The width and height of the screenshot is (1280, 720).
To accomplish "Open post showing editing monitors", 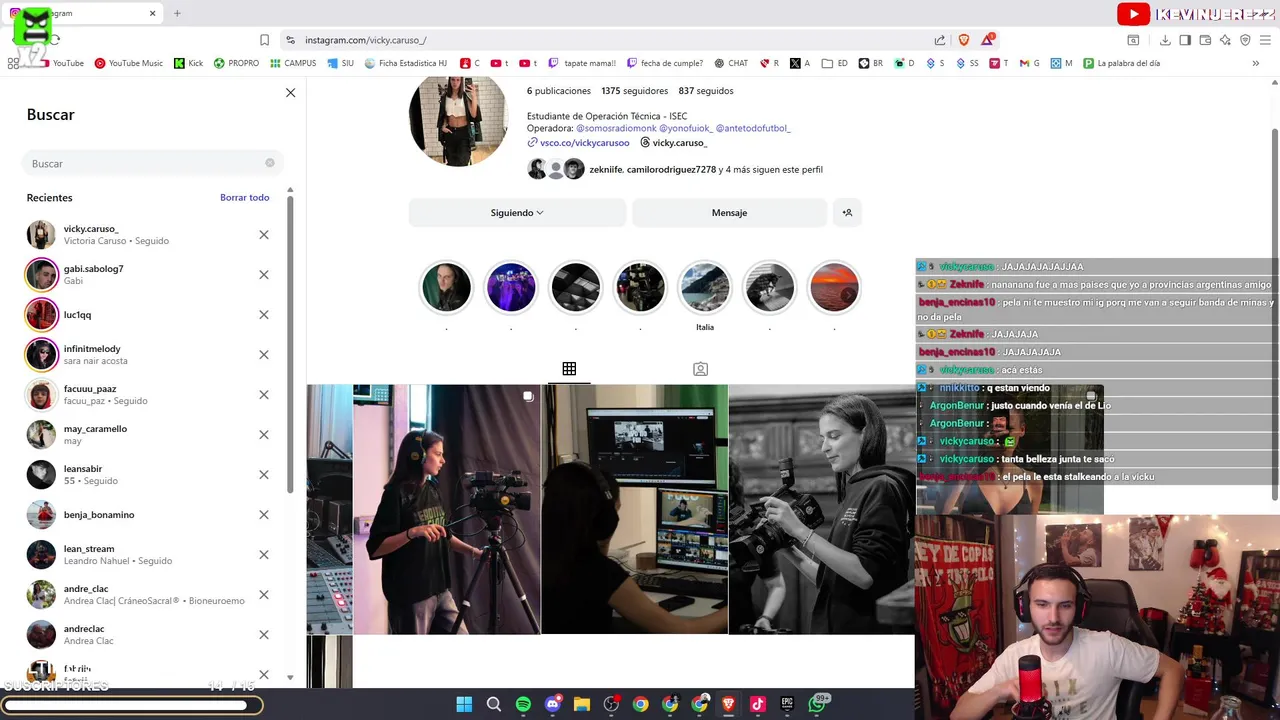I will [635, 509].
